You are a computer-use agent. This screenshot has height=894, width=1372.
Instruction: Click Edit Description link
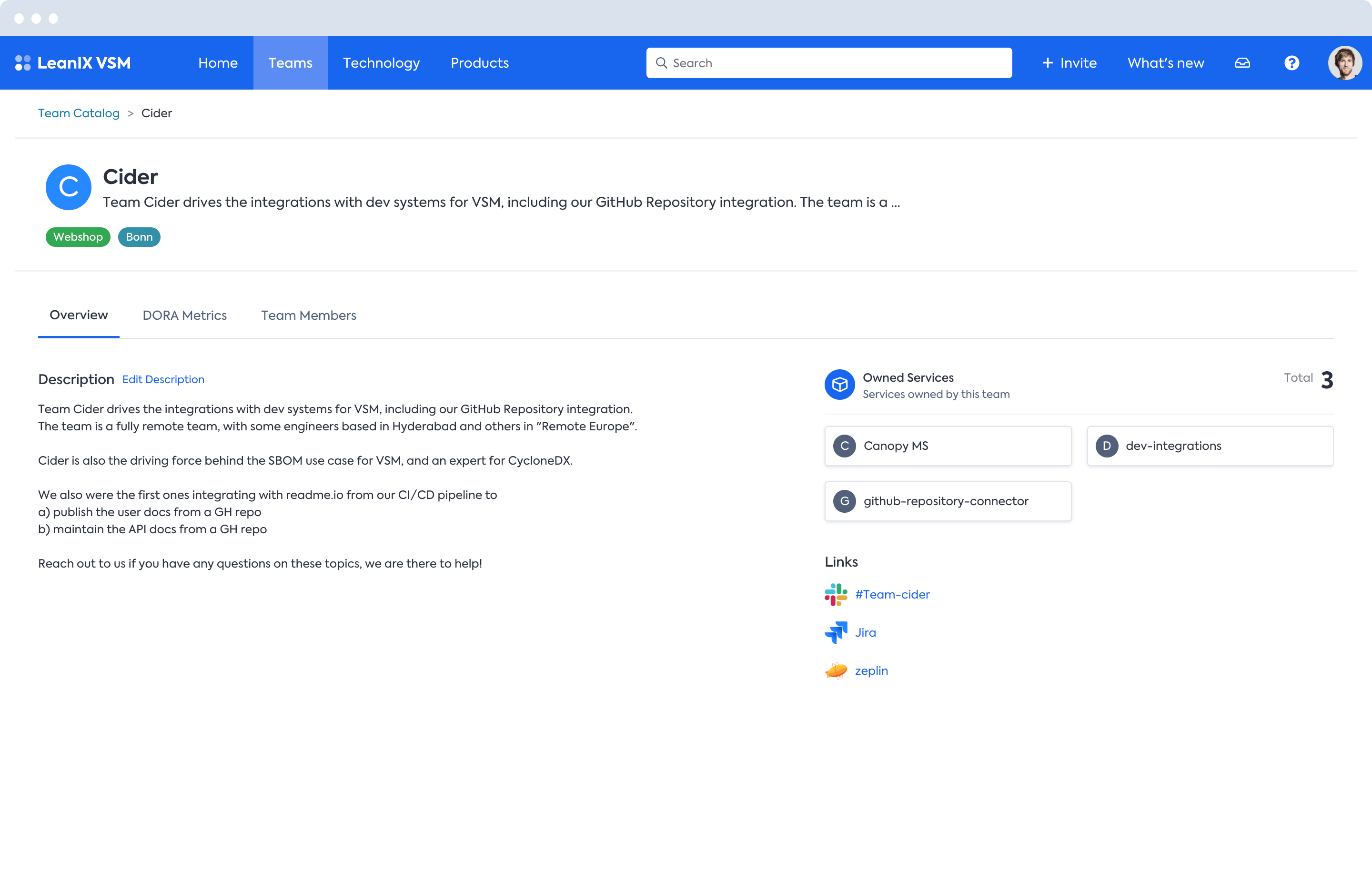click(163, 379)
